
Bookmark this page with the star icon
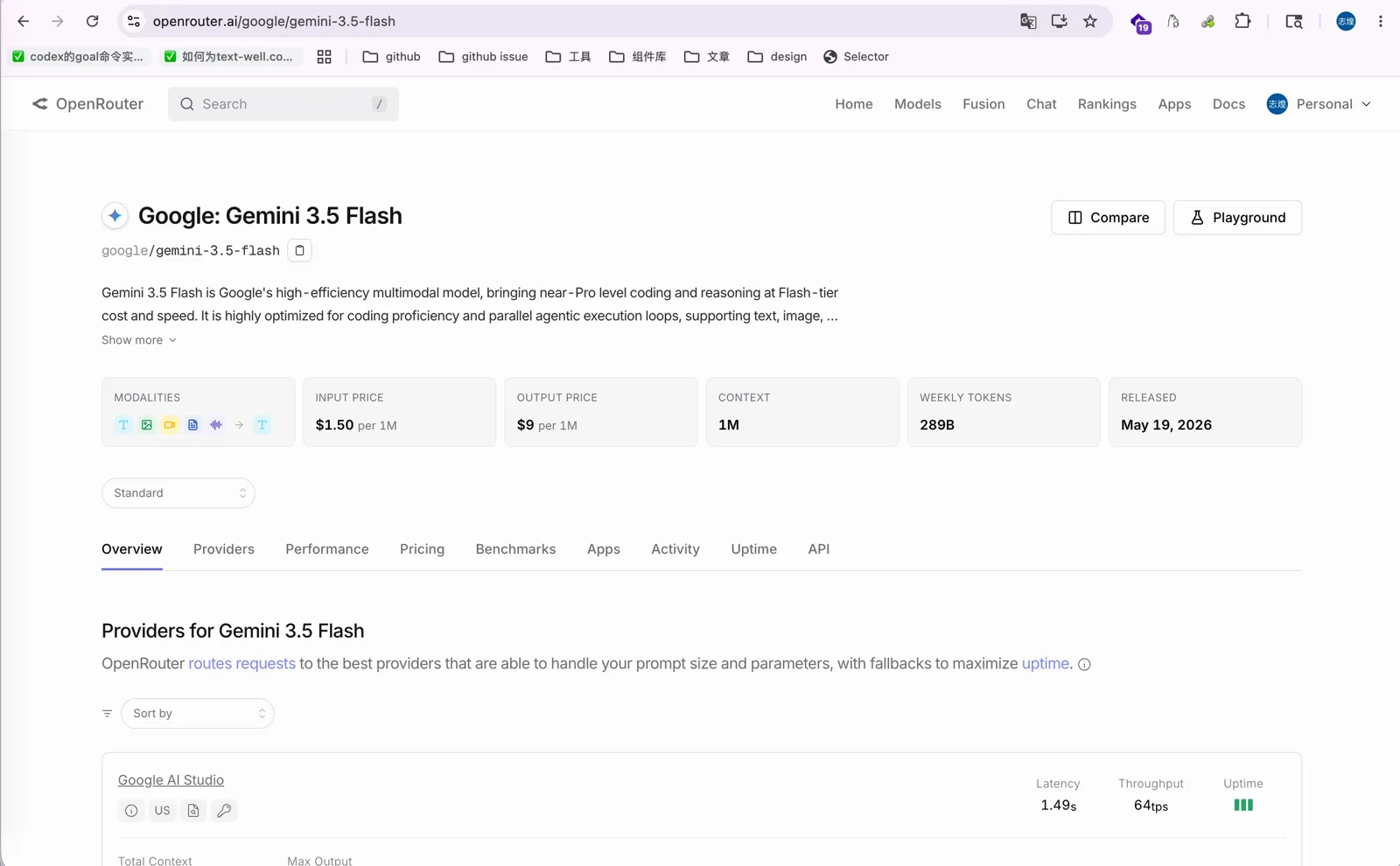(x=1090, y=21)
